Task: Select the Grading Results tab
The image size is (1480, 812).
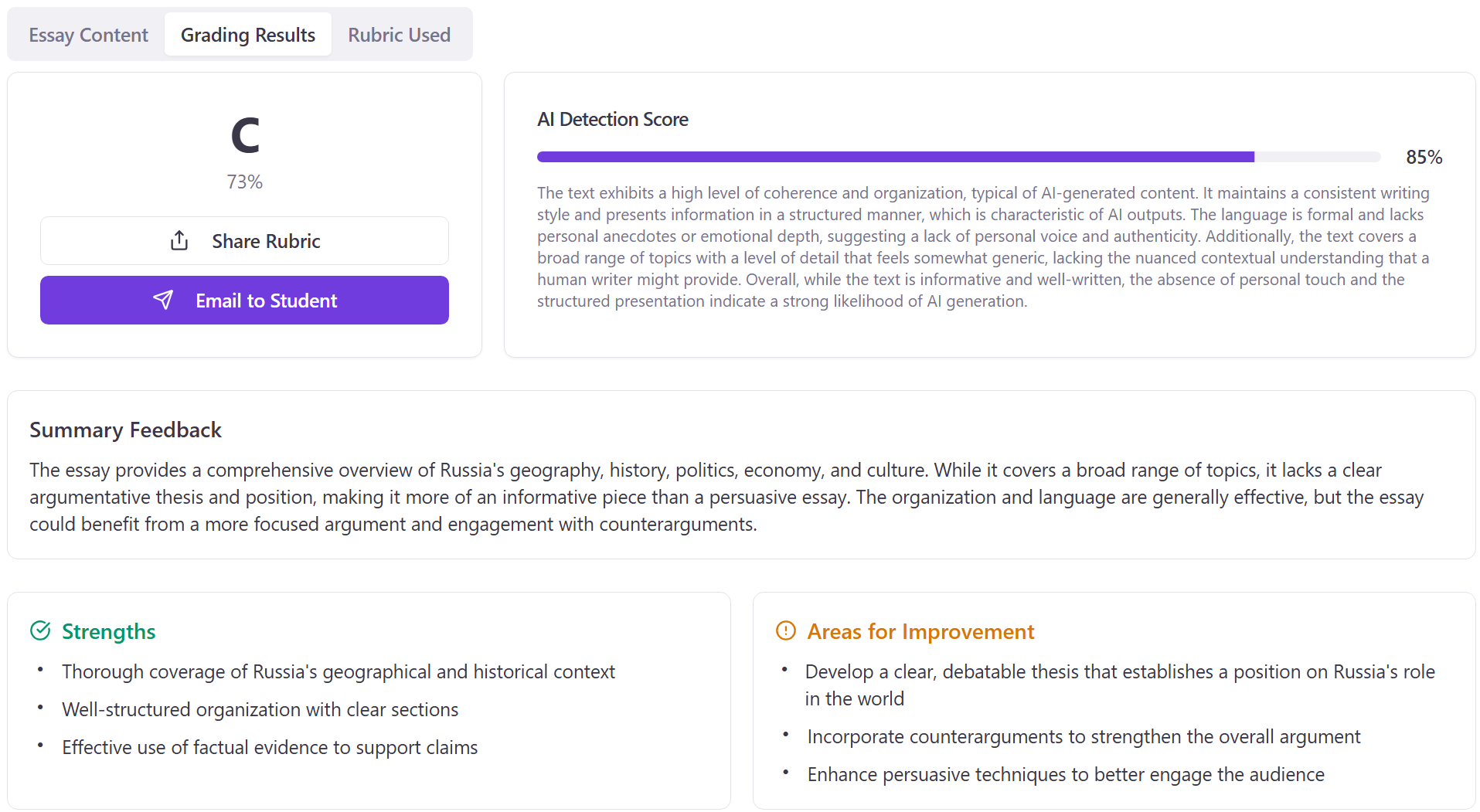Action: coord(247,34)
